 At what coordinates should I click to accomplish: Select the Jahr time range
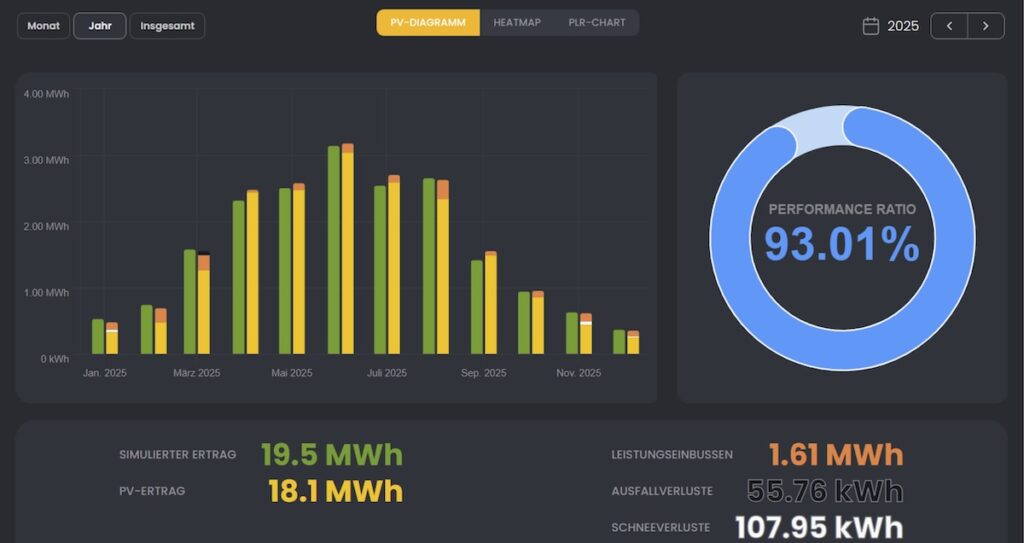pyautogui.click(x=100, y=26)
